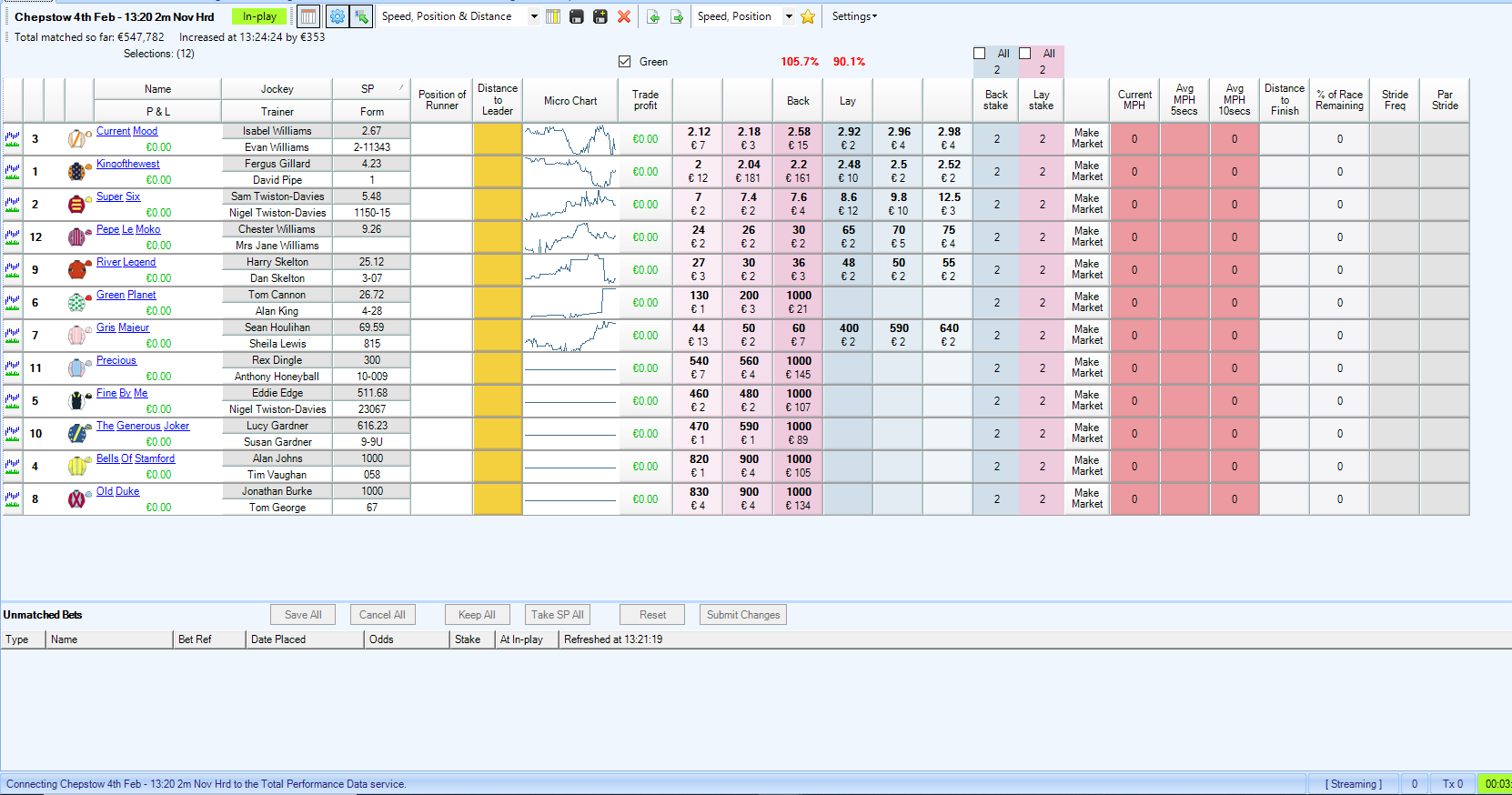Open the Speed, Position dropdown arrow
The height and width of the screenshot is (795, 1512).
(789, 16)
